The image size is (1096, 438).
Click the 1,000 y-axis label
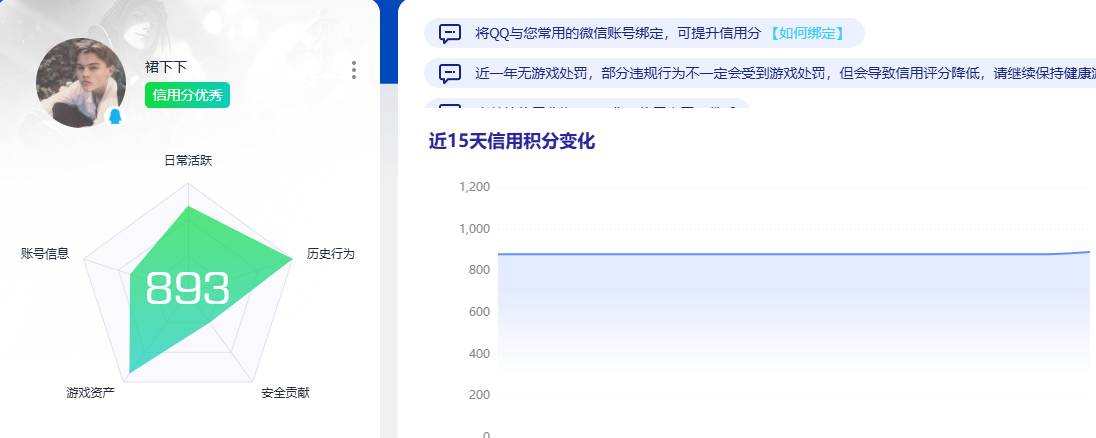click(475, 228)
